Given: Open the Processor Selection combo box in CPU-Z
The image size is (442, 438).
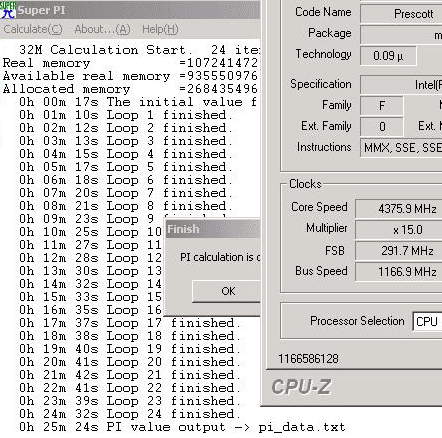Looking at the screenshot, I should (427, 321).
